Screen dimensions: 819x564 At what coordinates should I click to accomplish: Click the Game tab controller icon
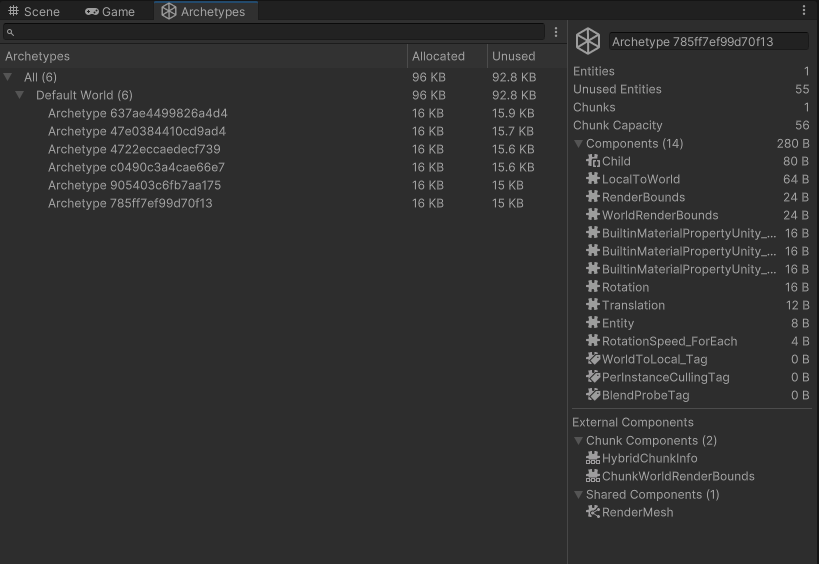click(x=92, y=11)
